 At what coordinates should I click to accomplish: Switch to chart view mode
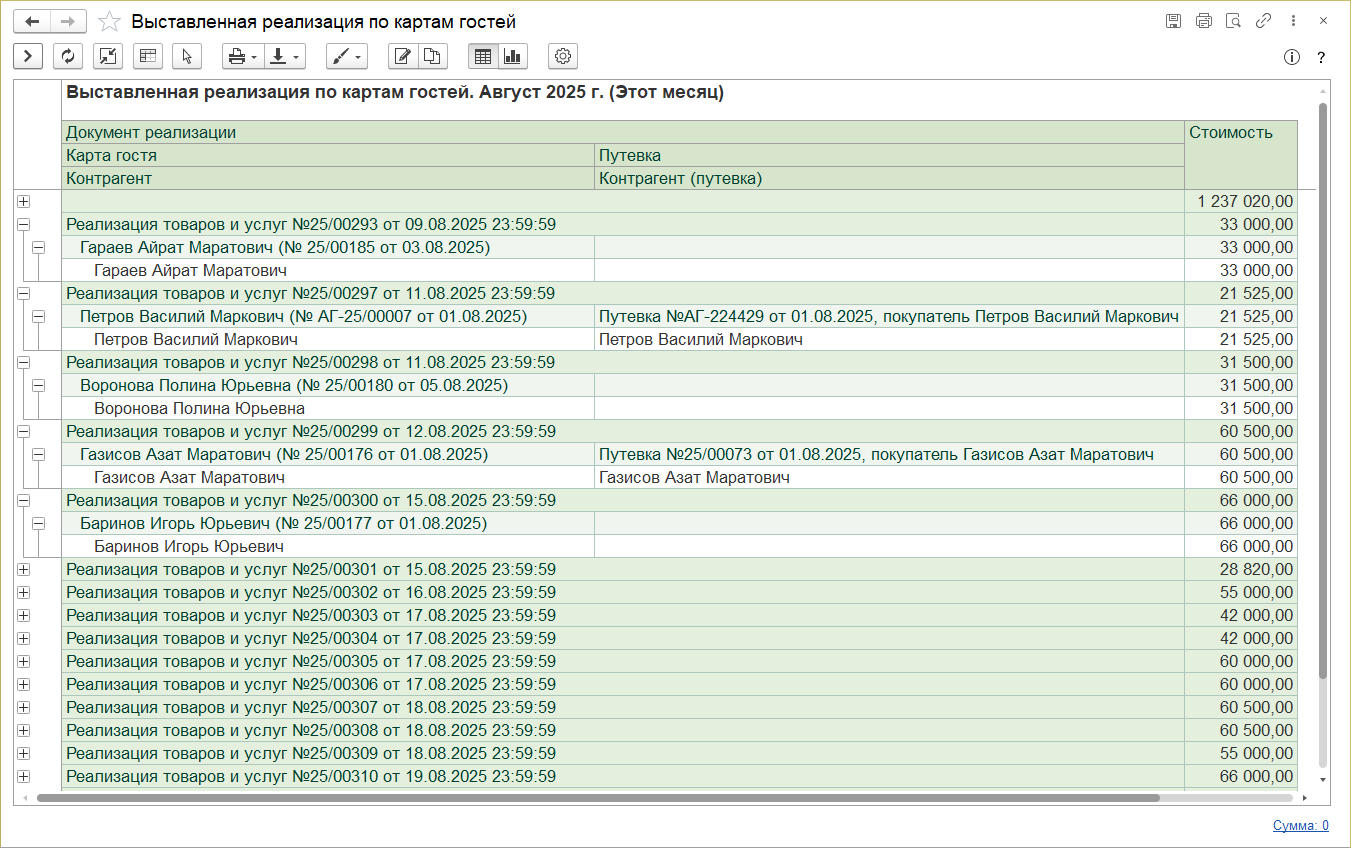513,56
